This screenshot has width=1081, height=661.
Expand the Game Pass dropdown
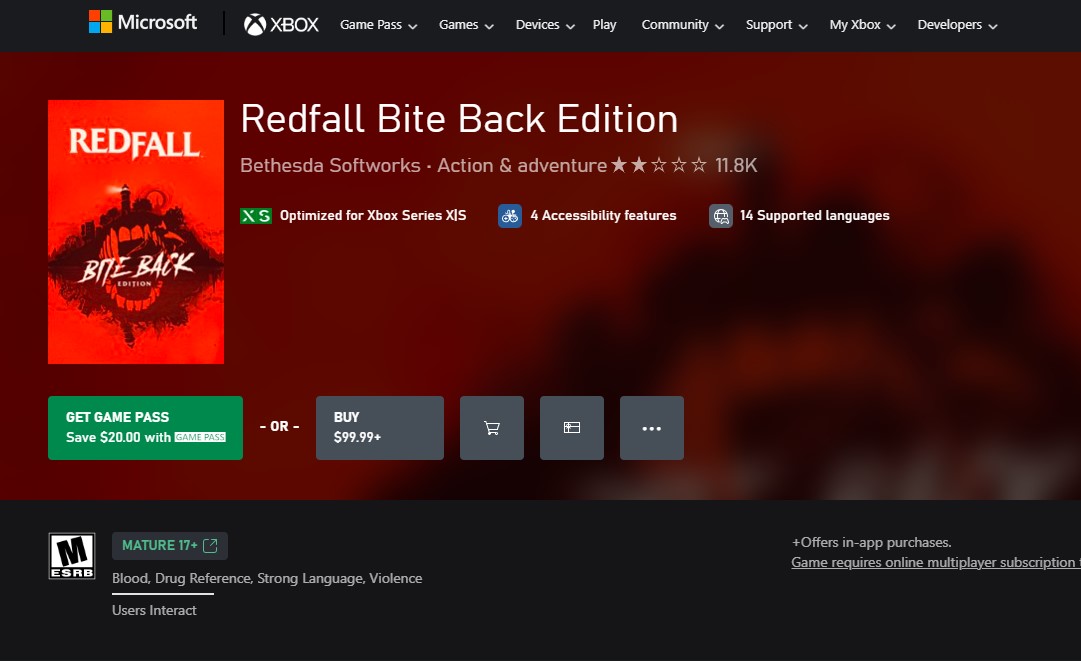377,25
